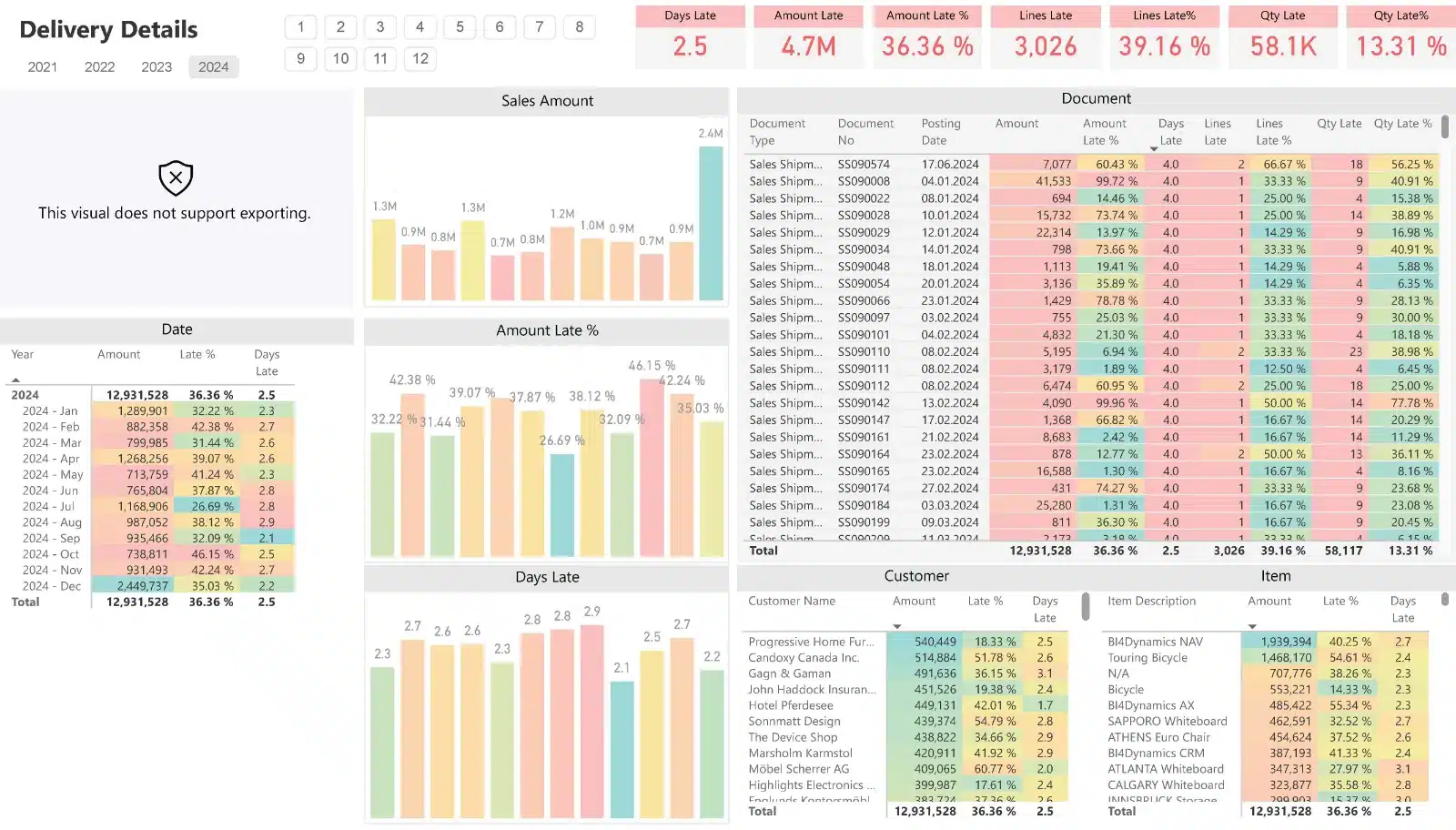Select the 2023 year slicer
Screen dimensions: 1456x830
(157, 67)
